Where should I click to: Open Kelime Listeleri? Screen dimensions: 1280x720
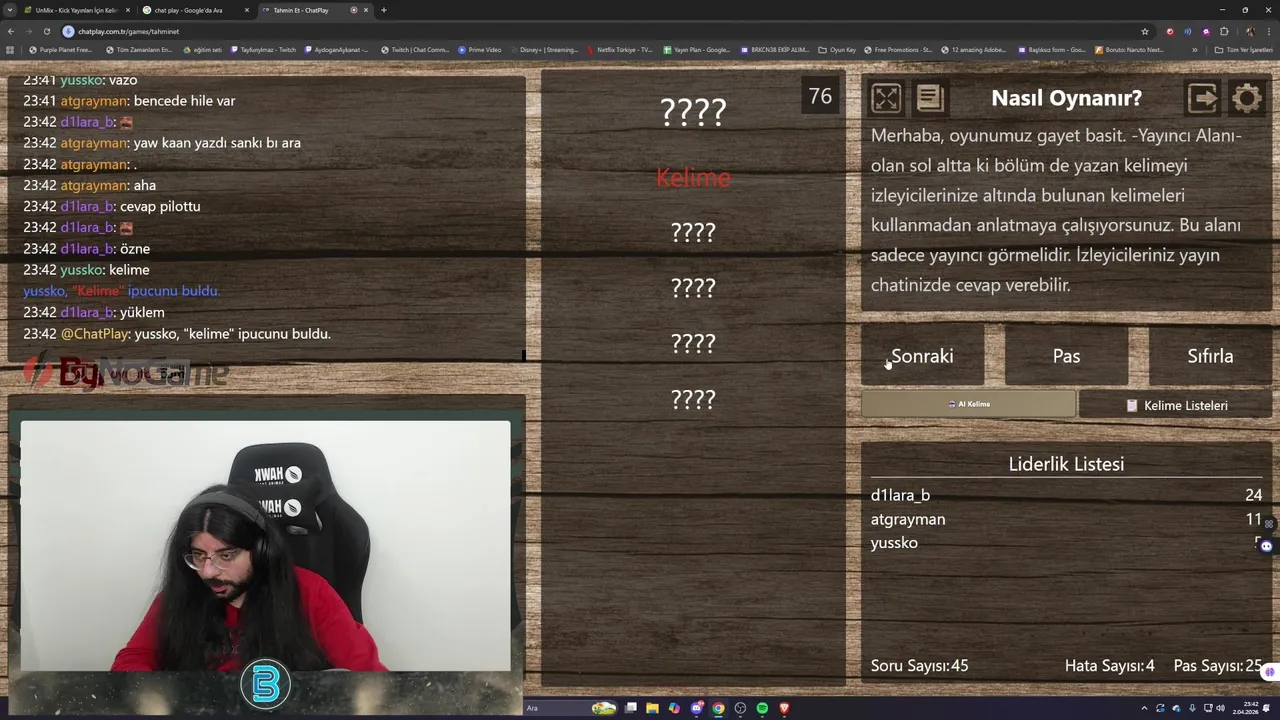click(1176, 405)
